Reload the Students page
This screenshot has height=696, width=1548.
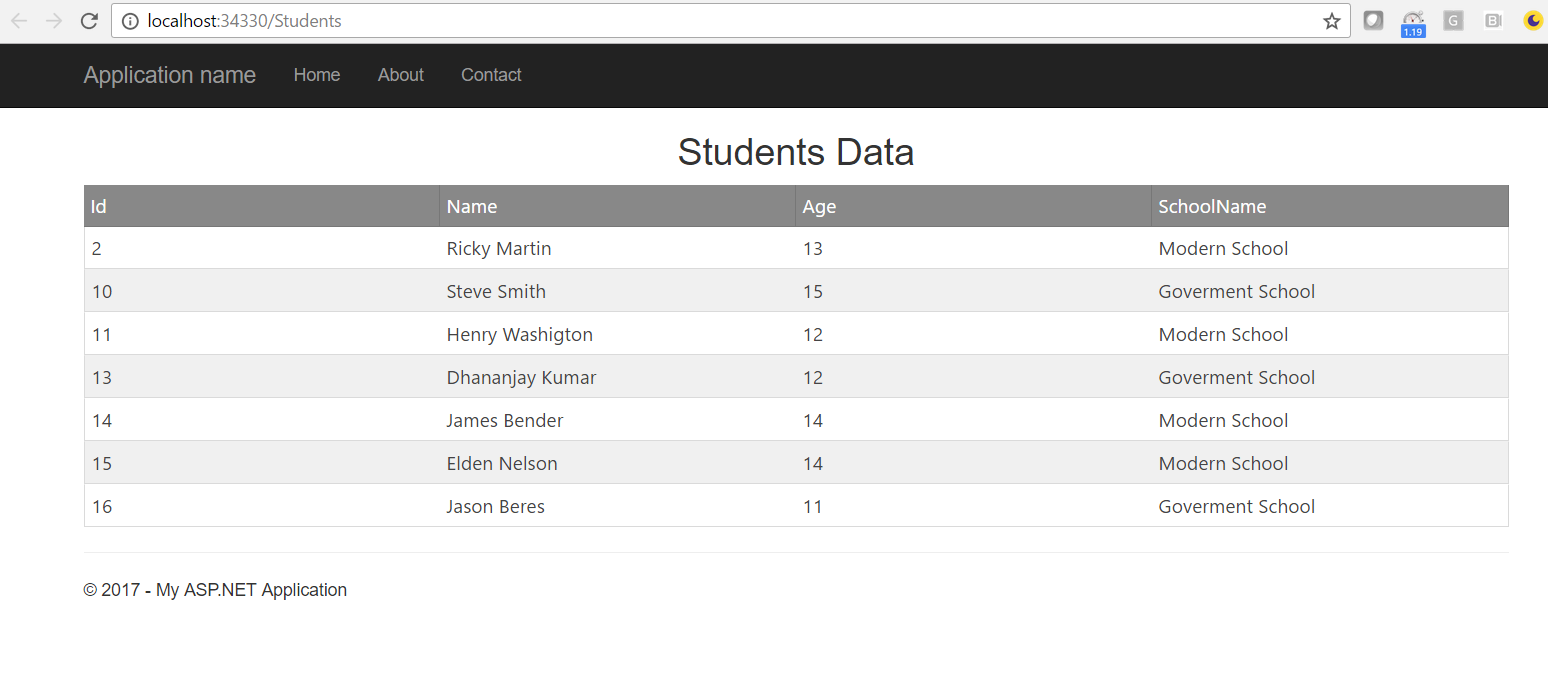point(89,21)
